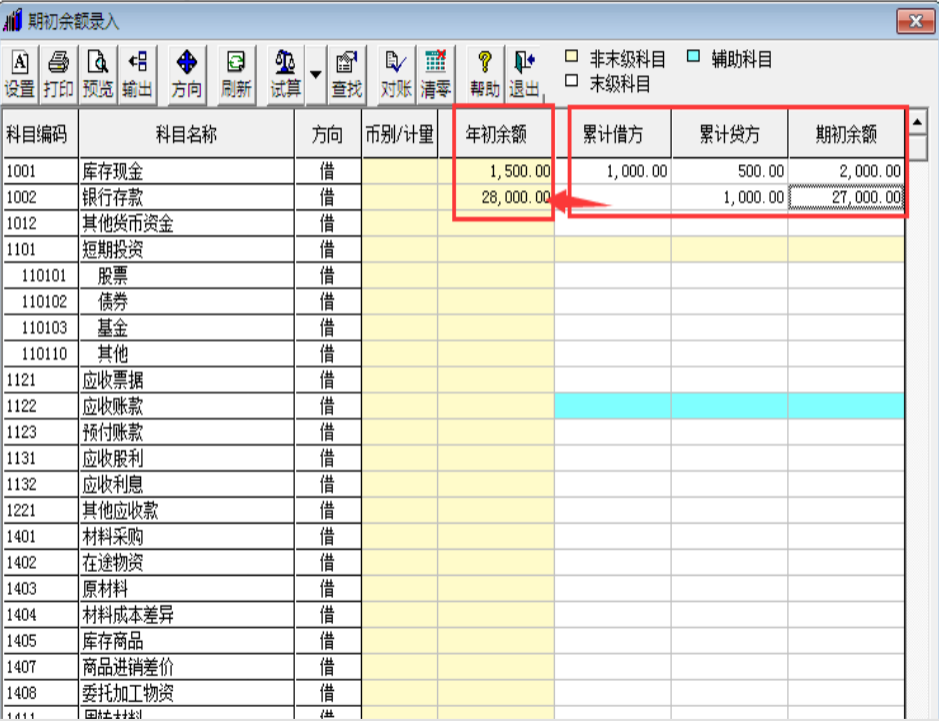Click the 输出 (Export) toolbar icon
This screenshot has width=939, height=721.
point(137,75)
